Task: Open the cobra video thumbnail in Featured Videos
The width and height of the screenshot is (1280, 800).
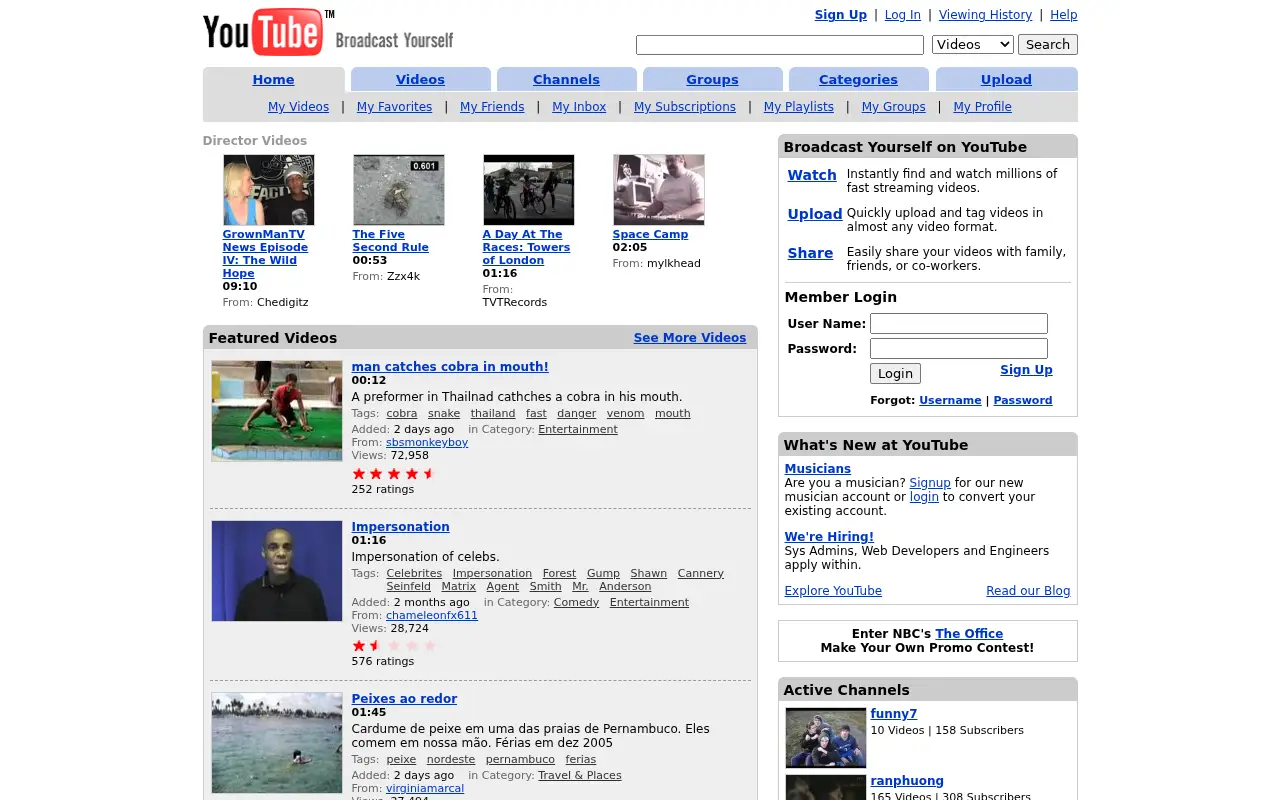Action: pyautogui.click(x=277, y=411)
